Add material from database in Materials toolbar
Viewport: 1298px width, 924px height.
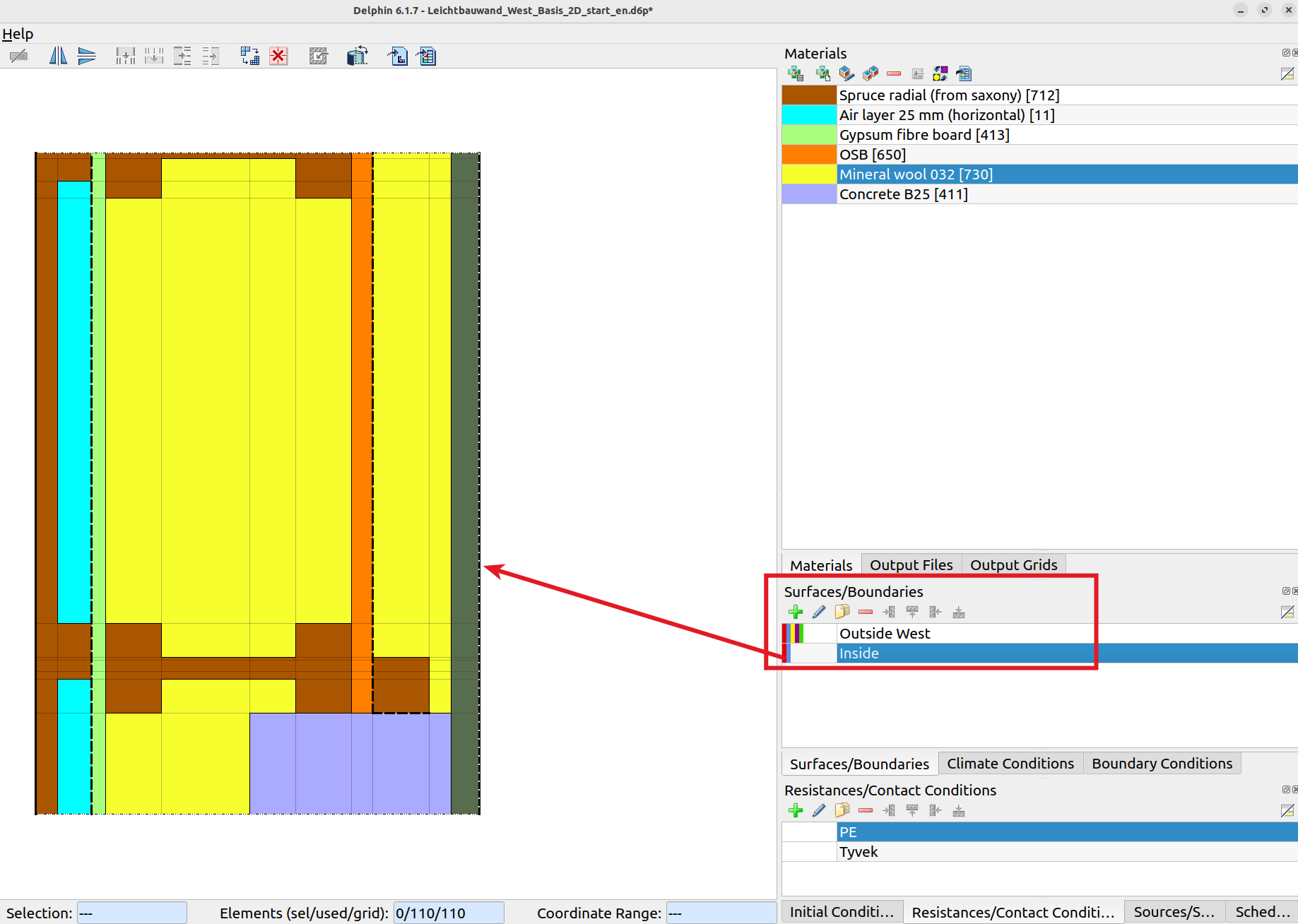point(796,73)
